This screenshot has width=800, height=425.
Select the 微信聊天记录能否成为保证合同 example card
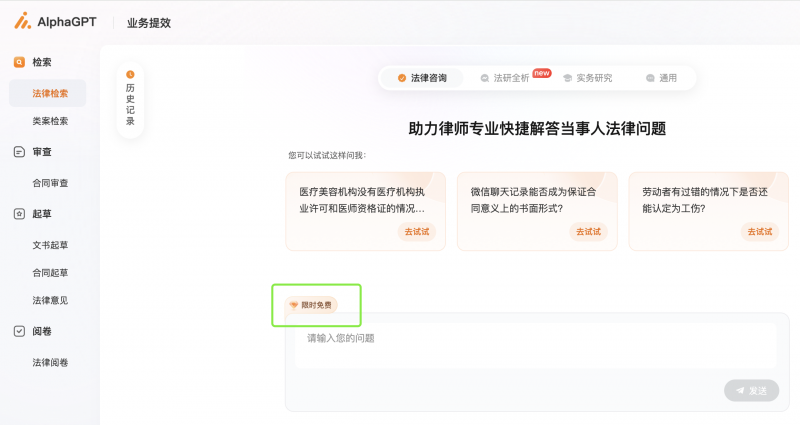(537, 211)
